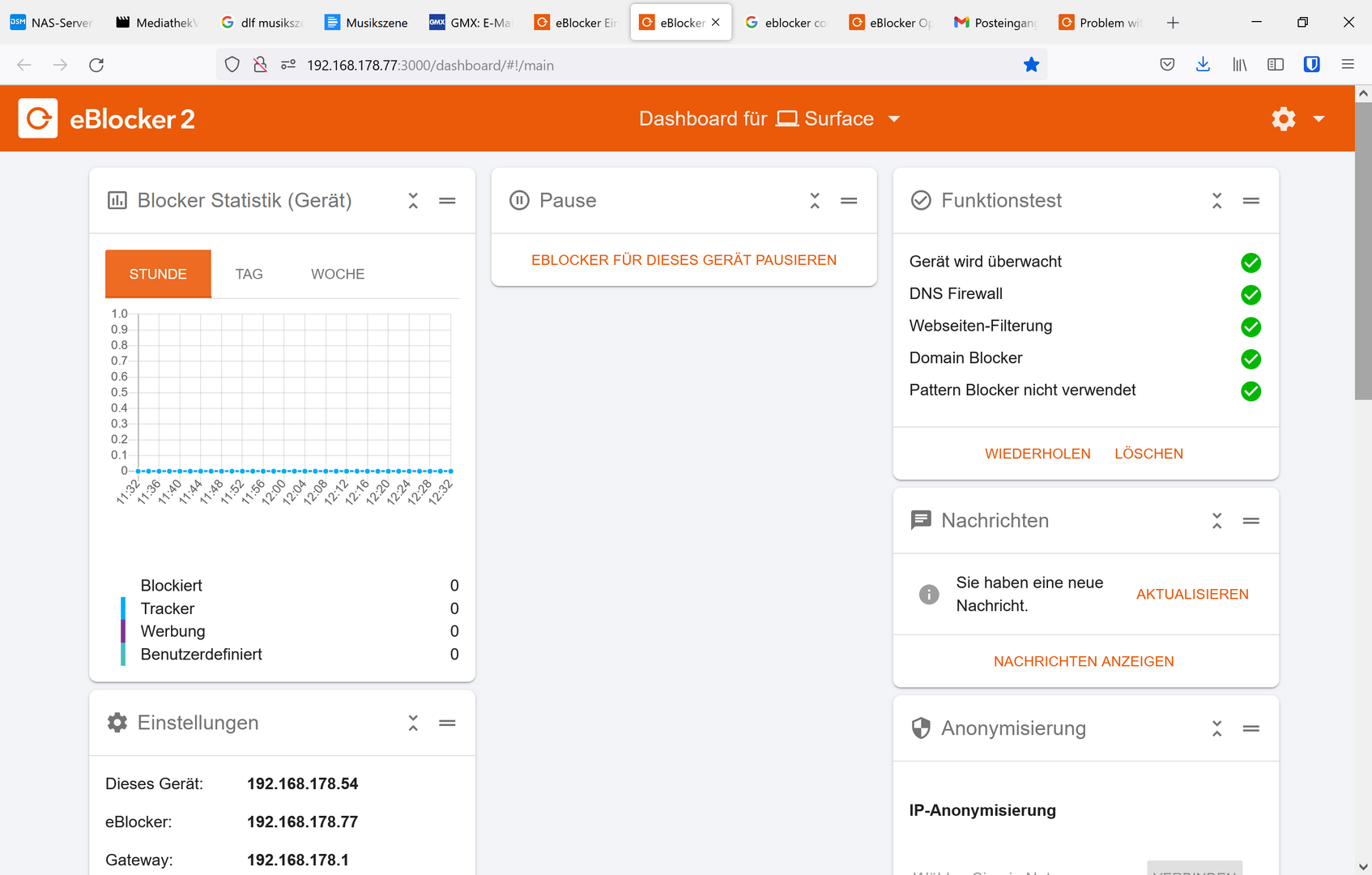The image size is (1372, 875).
Task: Open the Bitwarden extension icon
Action: pyautogui.click(x=1311, y=65)
